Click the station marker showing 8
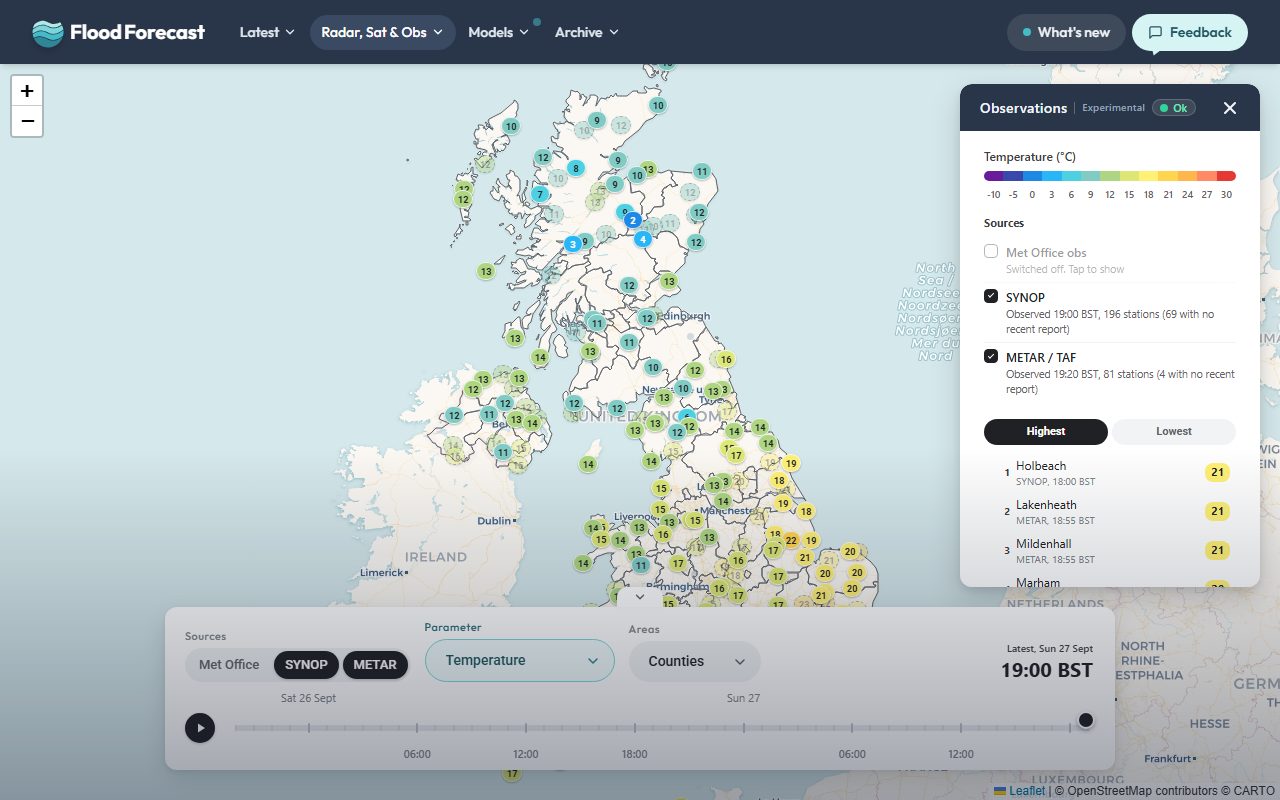1280x800 pixels. pos(575,168)
